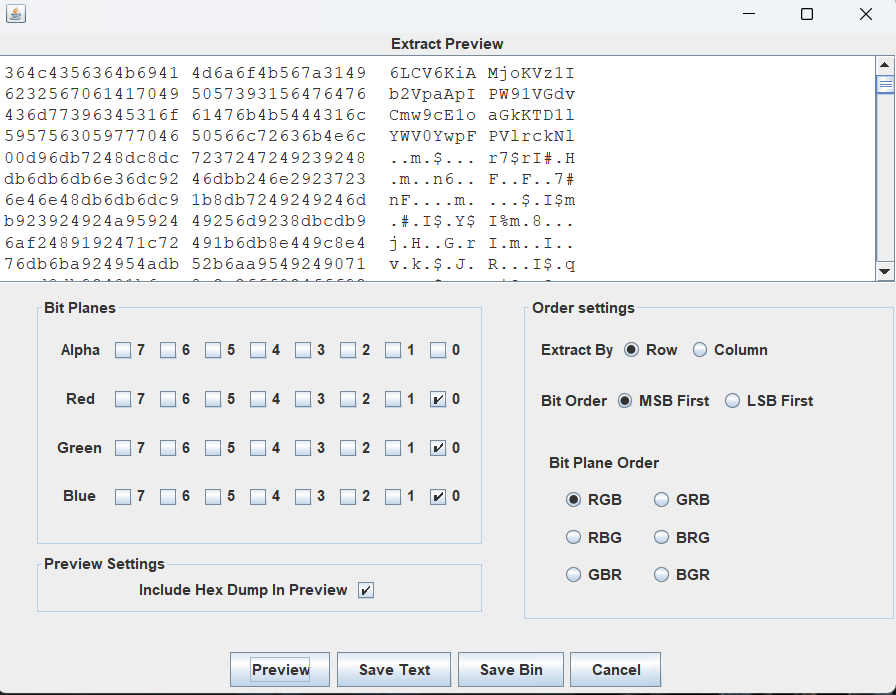Check the Alpha bit plane 7 box
The height and width of the screenshot is (695, 896).
point(123,350)
